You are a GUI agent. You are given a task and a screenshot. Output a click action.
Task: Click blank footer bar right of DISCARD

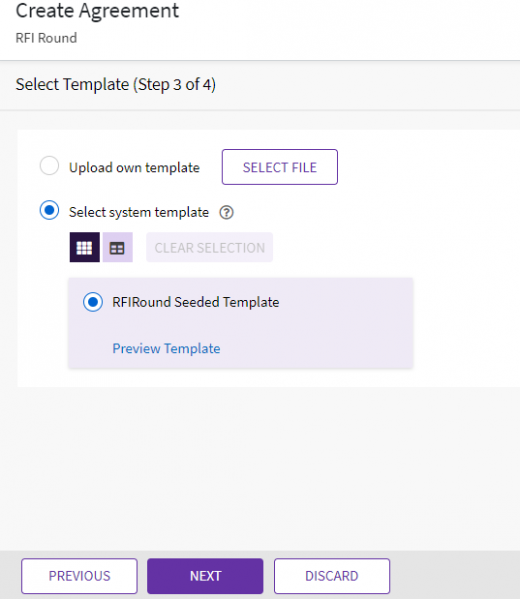(455, 576)
